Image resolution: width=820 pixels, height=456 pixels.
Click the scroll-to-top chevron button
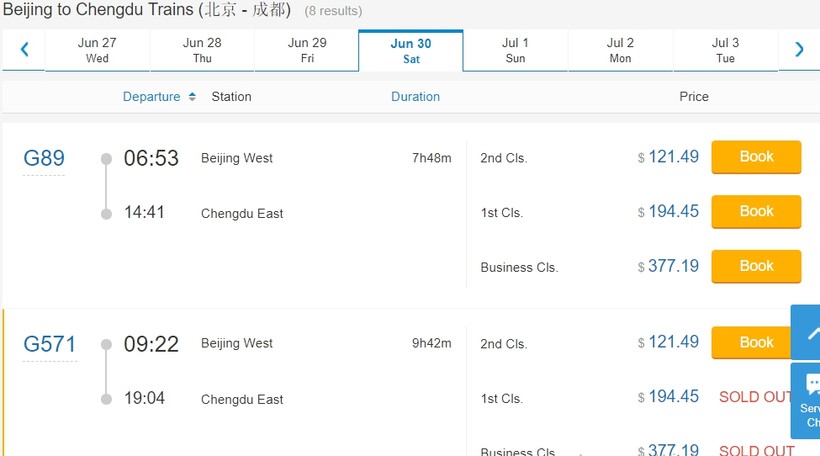coord(808,333)
